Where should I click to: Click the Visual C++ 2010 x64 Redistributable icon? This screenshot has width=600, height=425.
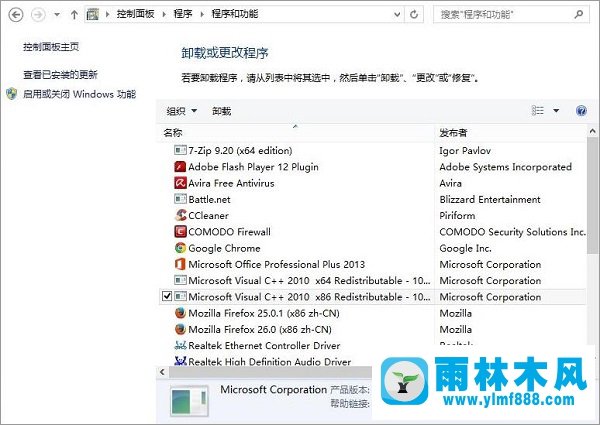pyautogui.click(x=180, y=280)
